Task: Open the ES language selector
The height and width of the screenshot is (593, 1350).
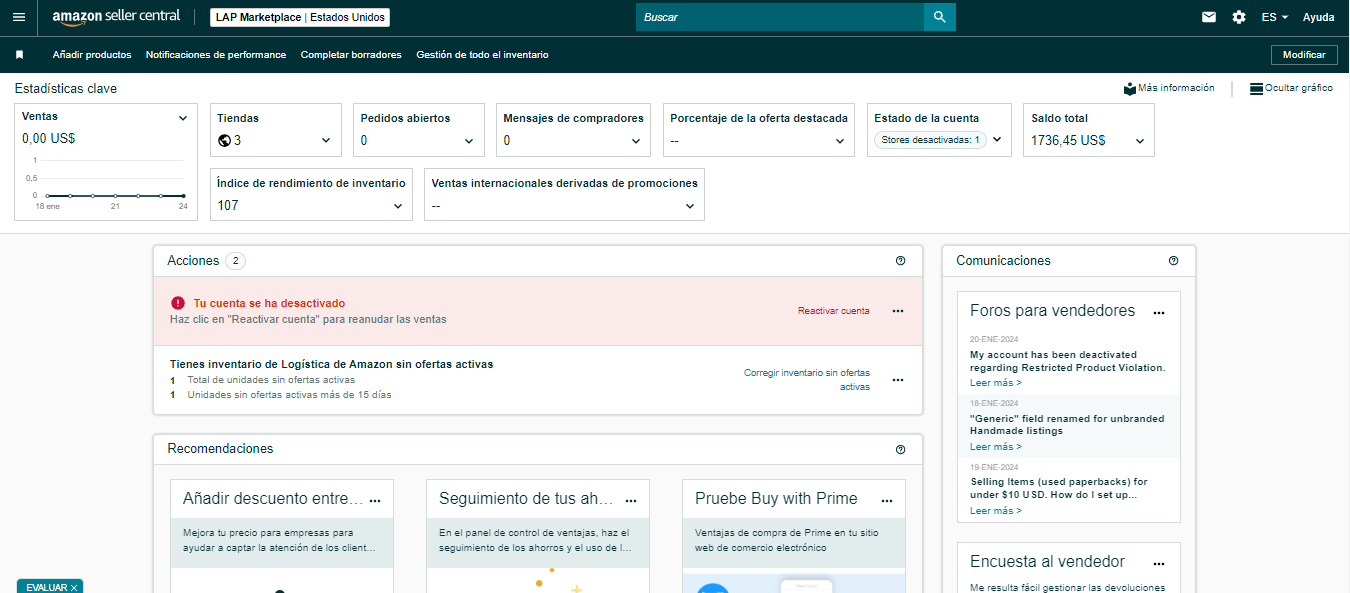Action: (1274, 17)
